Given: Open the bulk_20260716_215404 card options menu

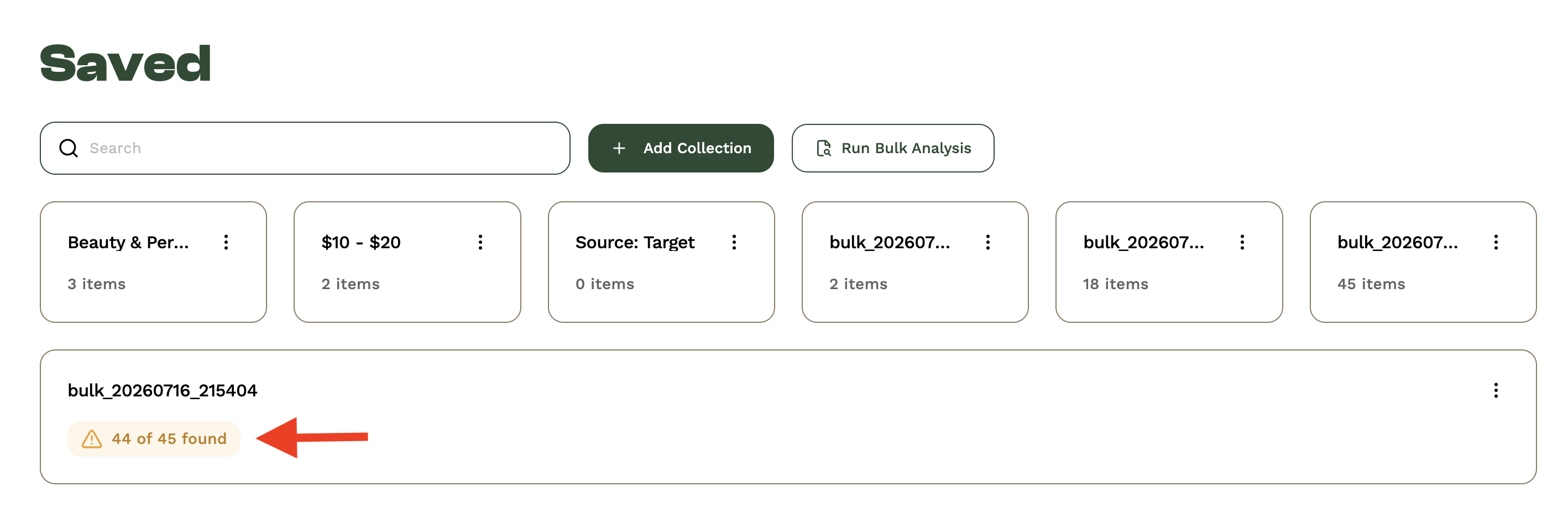Looking at the screenshot, I should click(1496, 390).
